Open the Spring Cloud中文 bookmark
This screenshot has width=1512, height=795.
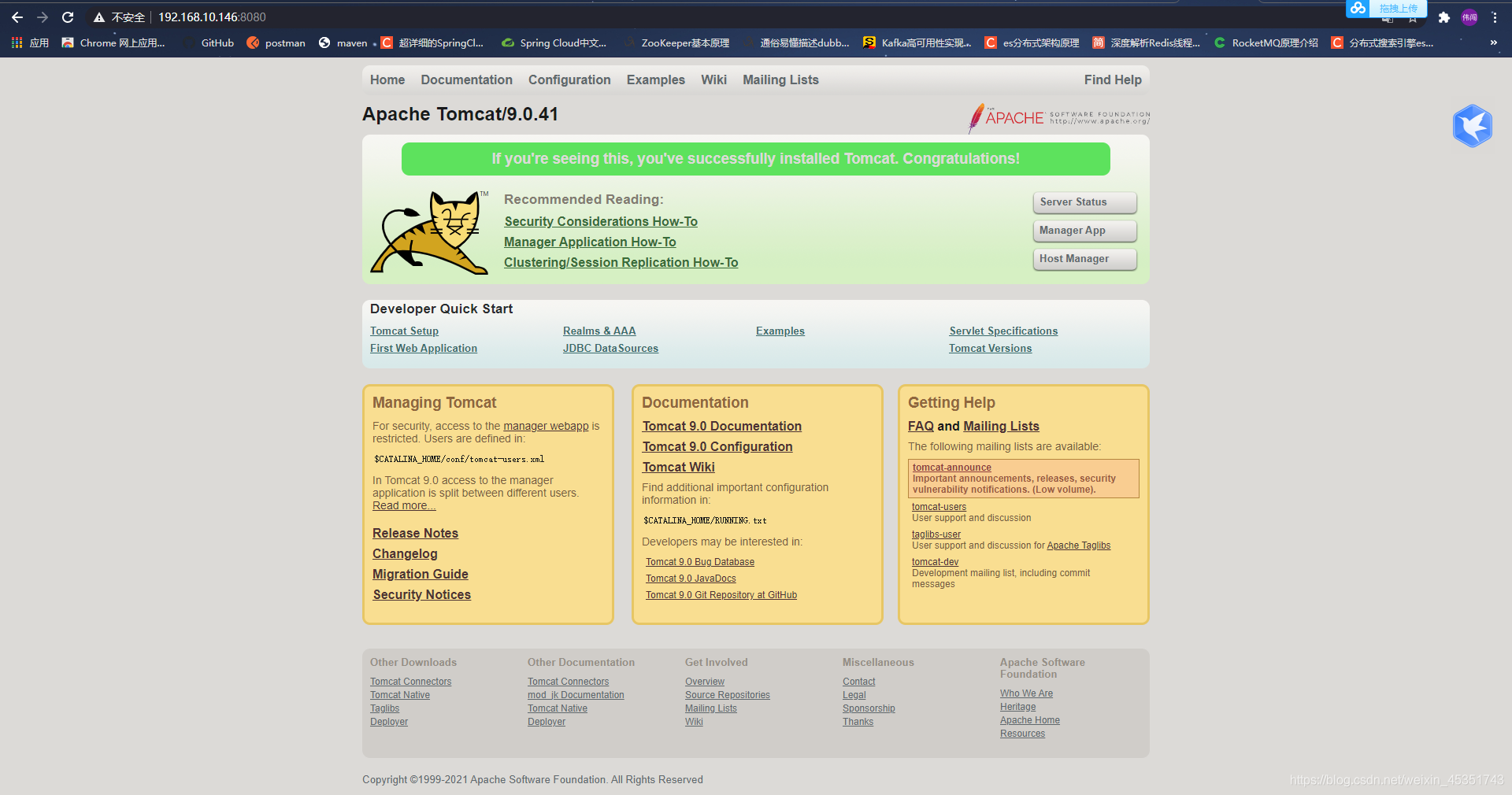tap(554, 43)
